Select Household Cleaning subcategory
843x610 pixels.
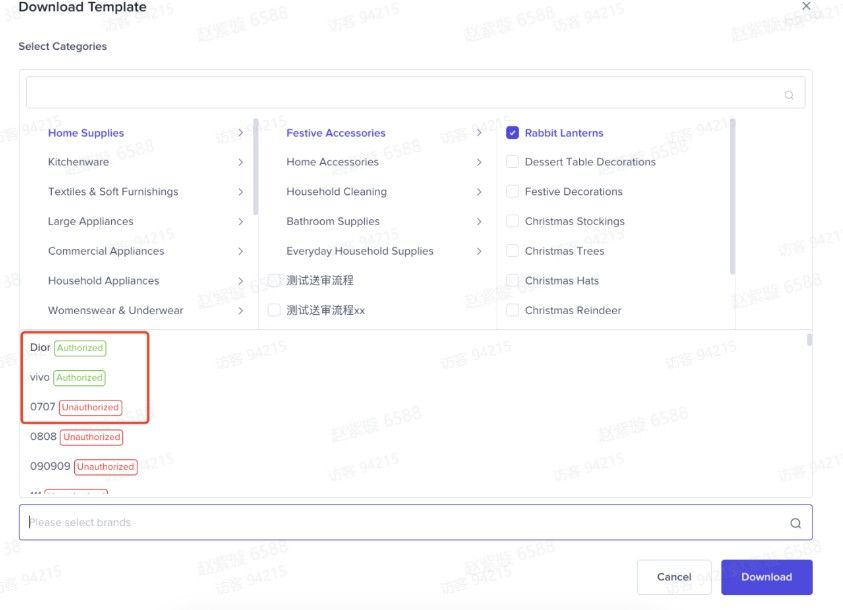(x=336, y=192)
